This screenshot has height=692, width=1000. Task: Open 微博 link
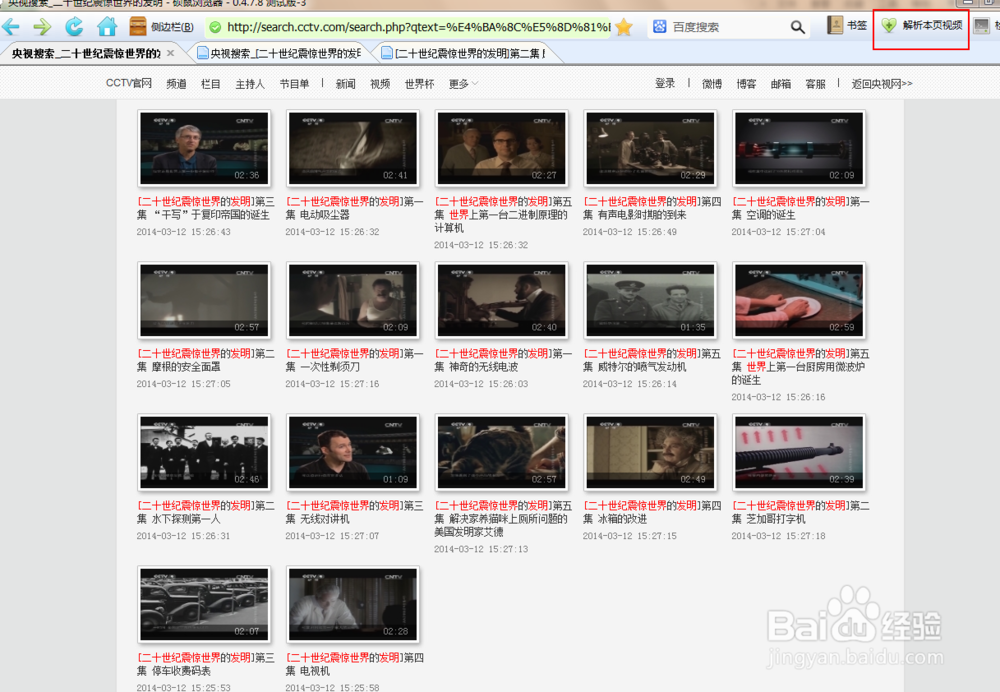[x=712, y=84]
